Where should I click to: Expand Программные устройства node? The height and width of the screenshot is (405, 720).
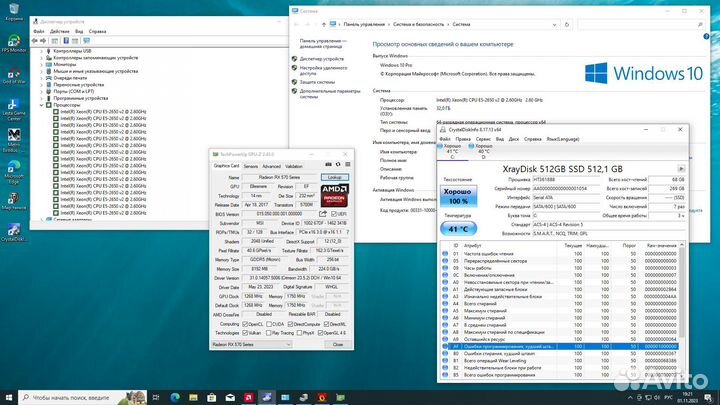click(x=42, y=98)
